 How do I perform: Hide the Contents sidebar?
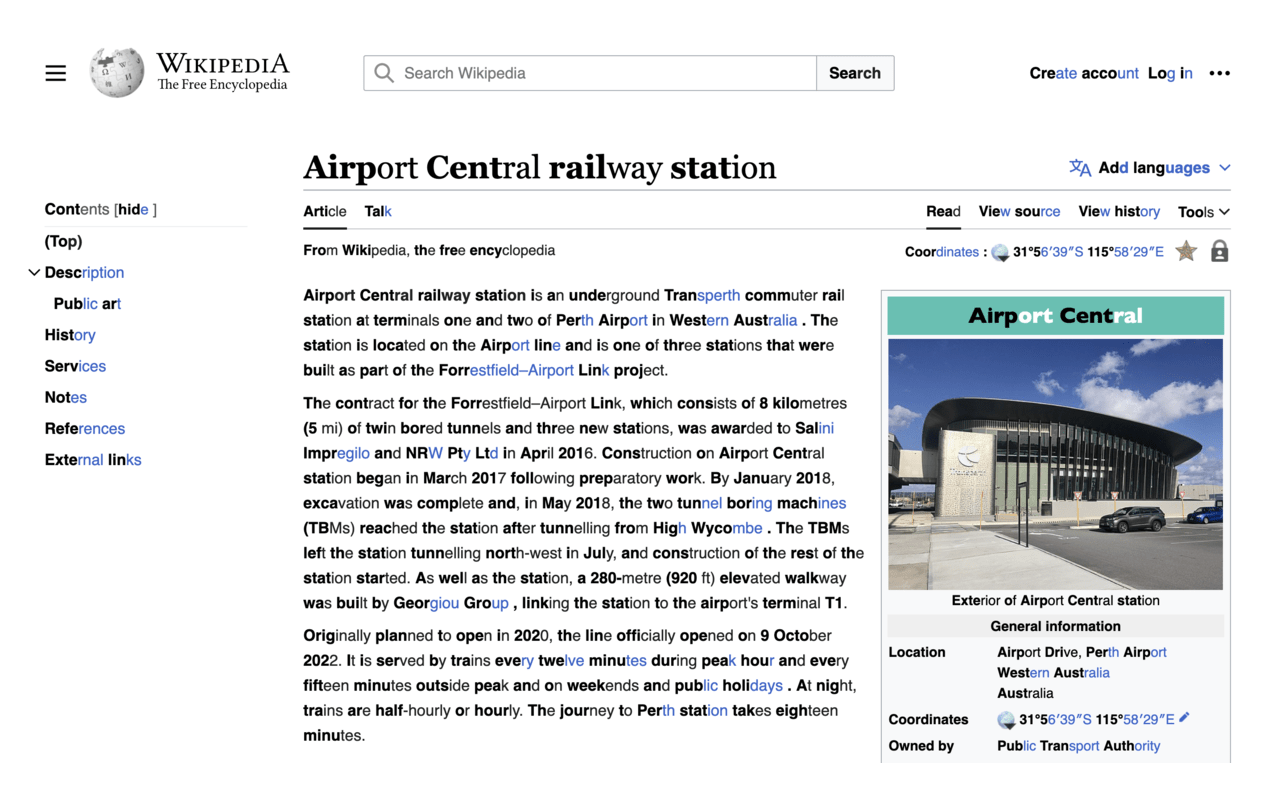[135, 209]
